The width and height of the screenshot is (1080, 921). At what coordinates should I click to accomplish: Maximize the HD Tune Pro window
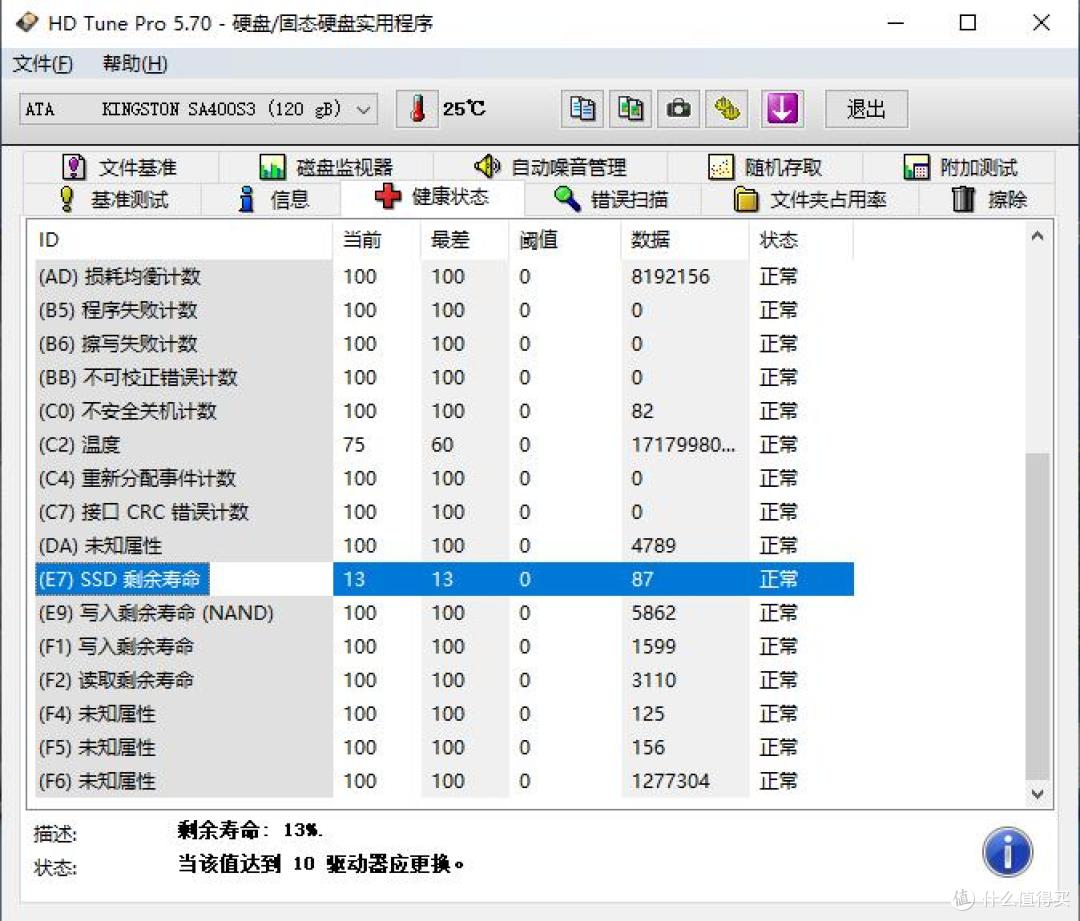[x=968, y=23]
